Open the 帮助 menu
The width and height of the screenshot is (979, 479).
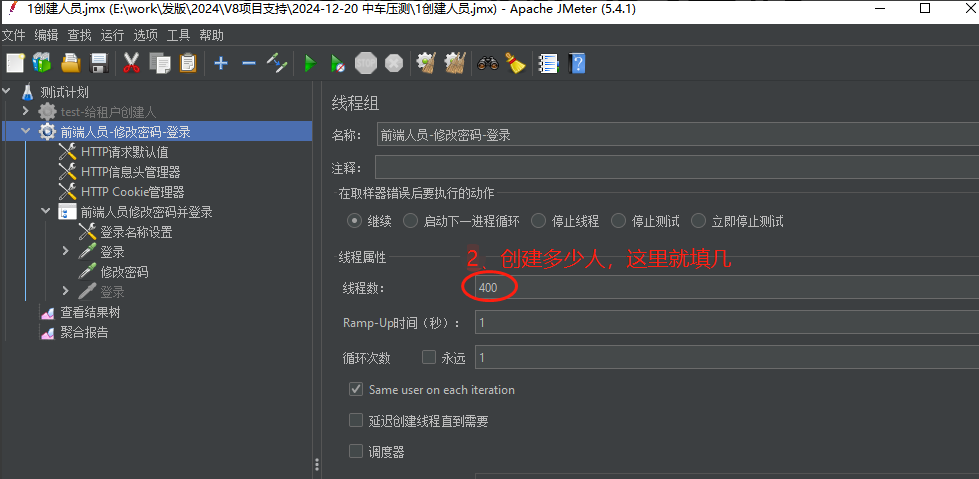click(212, 36)
